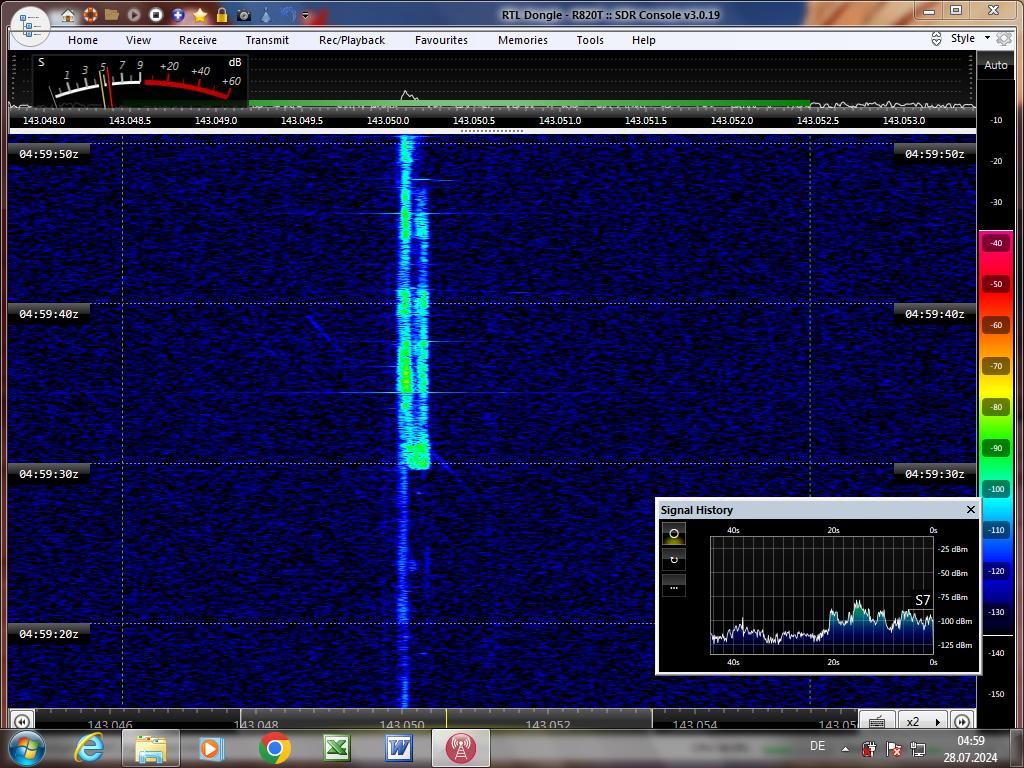Open the Style dropdown
Image resolution: width=1024 pixels, height=768 pixels.
970,39
